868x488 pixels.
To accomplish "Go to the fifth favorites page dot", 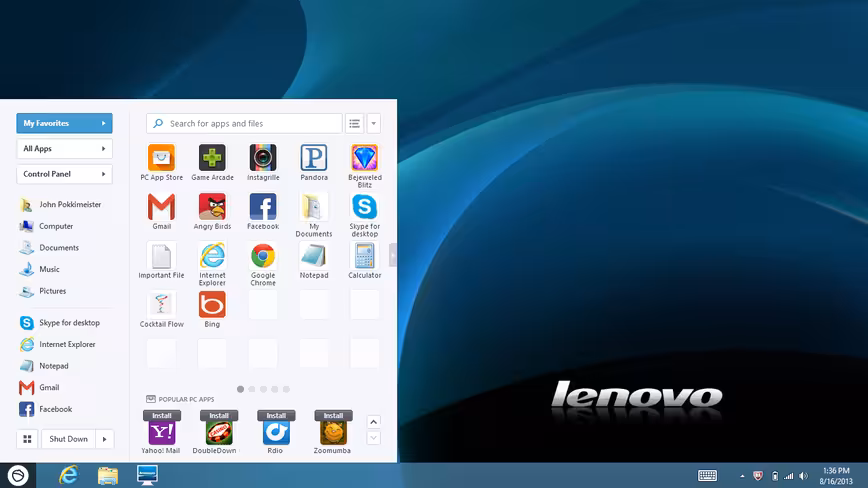I will 286,389.
